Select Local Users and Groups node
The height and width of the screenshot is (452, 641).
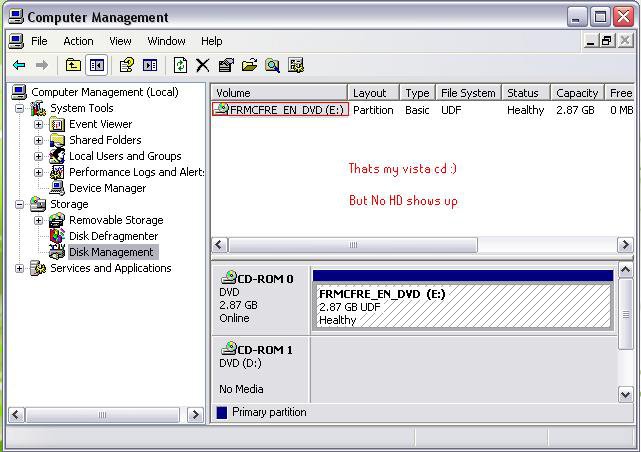pos(125,156)
